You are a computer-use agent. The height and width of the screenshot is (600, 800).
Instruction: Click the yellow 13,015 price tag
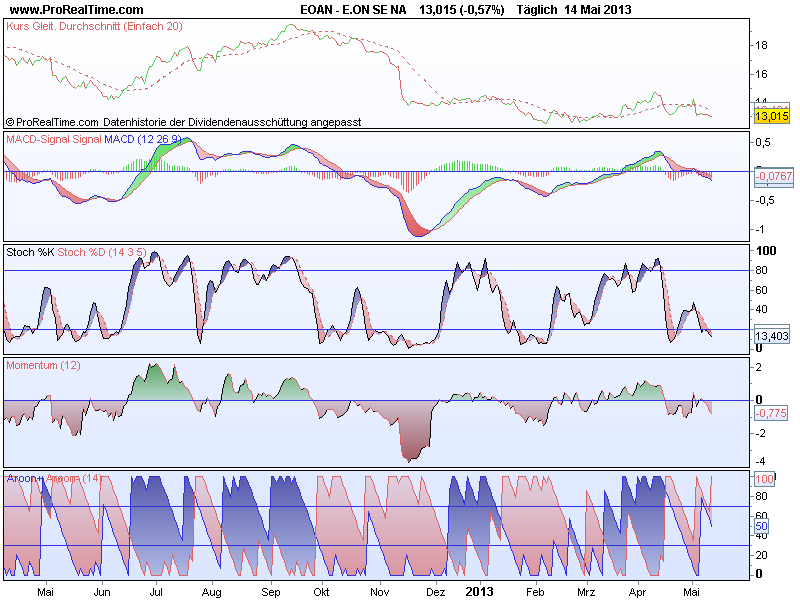(x=771, y=116)
